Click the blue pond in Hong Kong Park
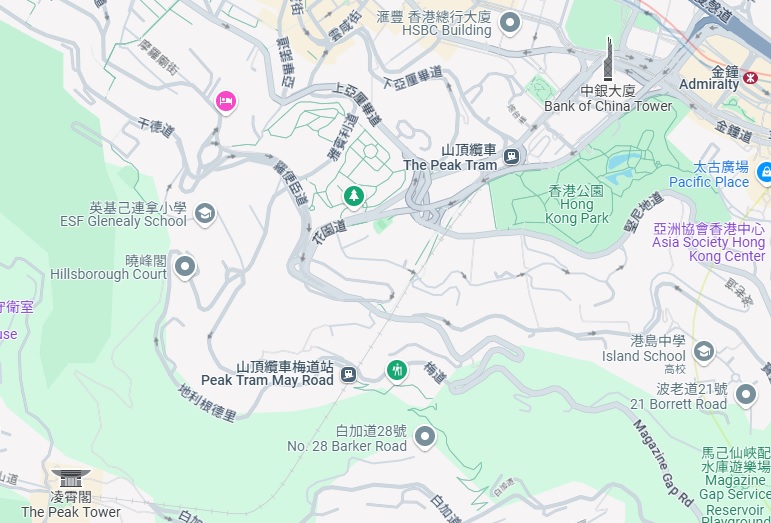The width and height of the screenshot is (771, 523). [623, 165]
